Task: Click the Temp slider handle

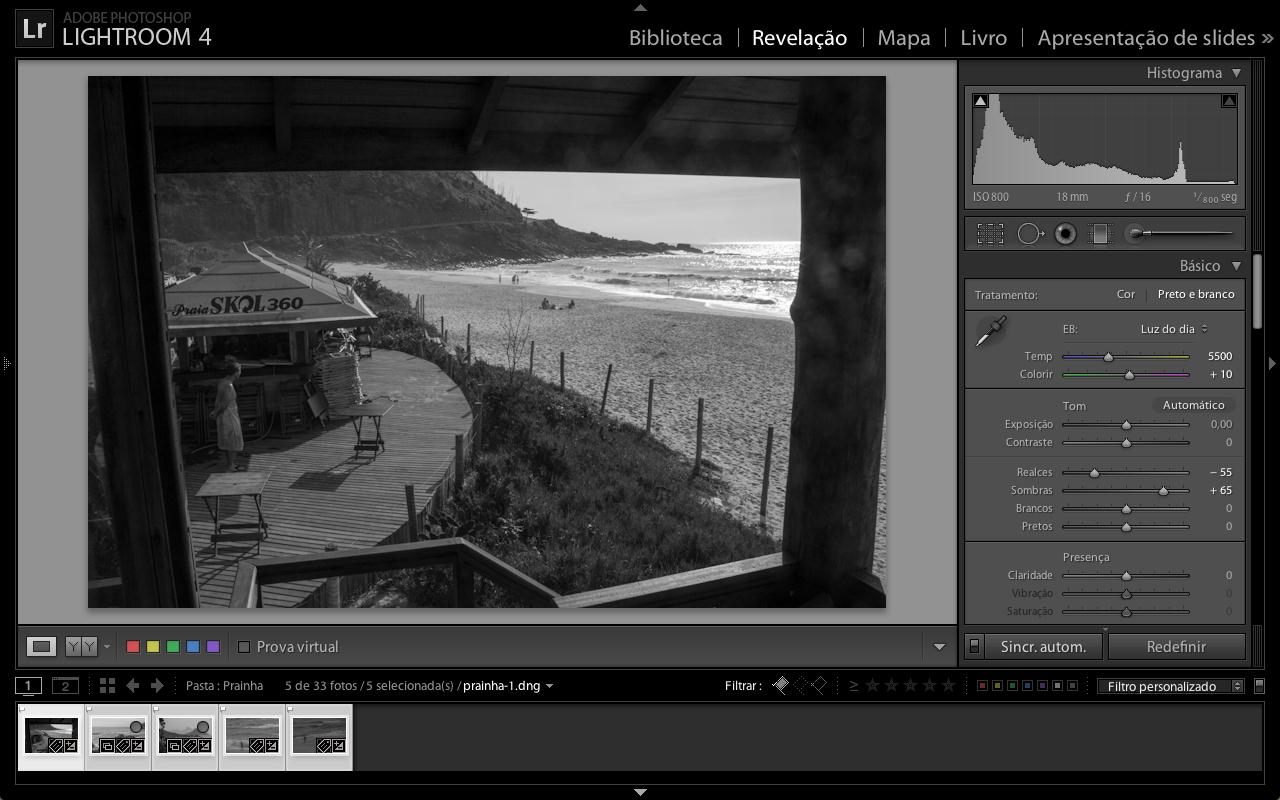Action: point(1108,357)
